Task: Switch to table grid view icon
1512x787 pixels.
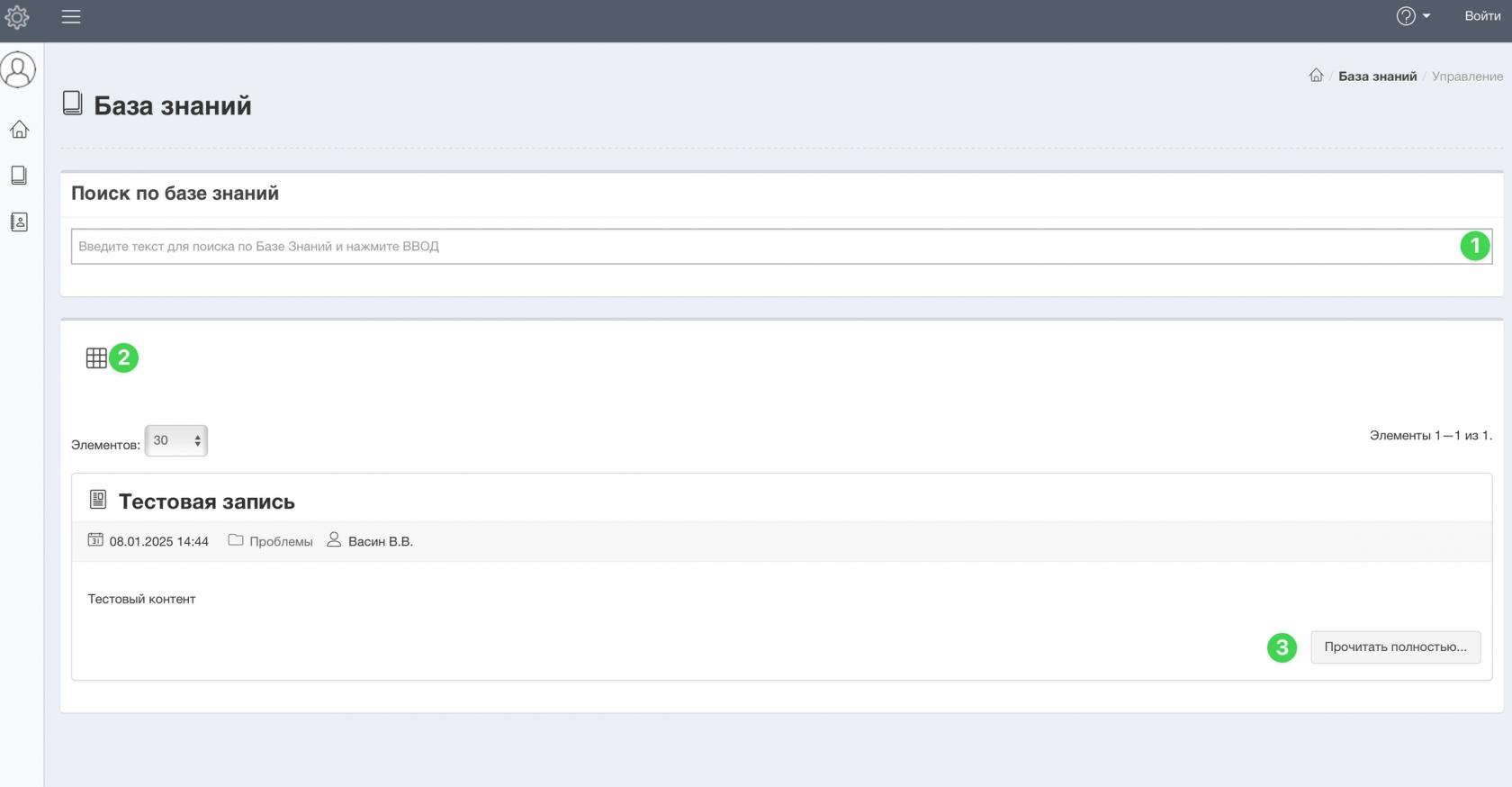Action: [x=96, y=358]
